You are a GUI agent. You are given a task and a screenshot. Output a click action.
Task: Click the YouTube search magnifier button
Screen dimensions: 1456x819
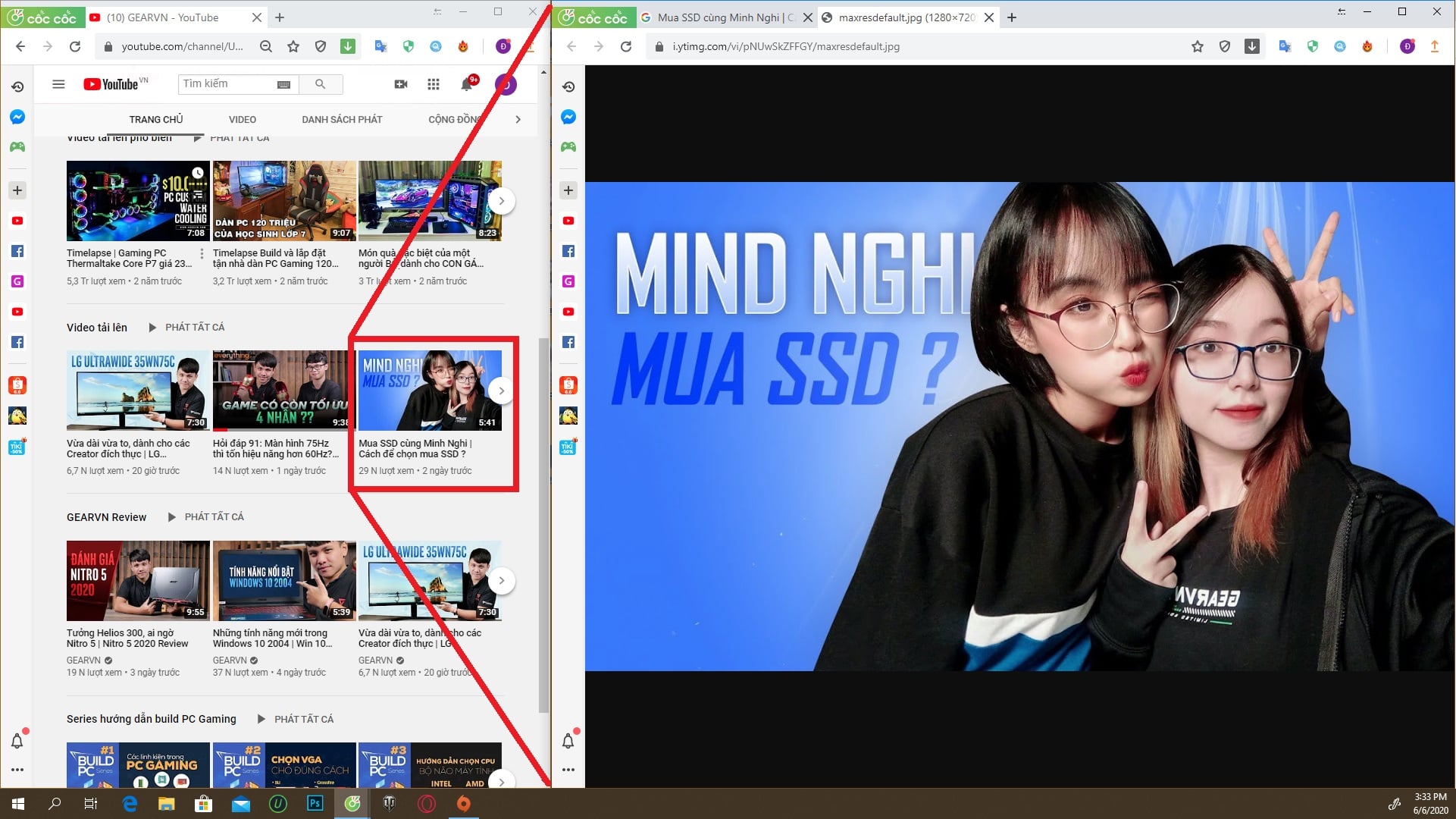pyautogui.click(x=320, y=84)
